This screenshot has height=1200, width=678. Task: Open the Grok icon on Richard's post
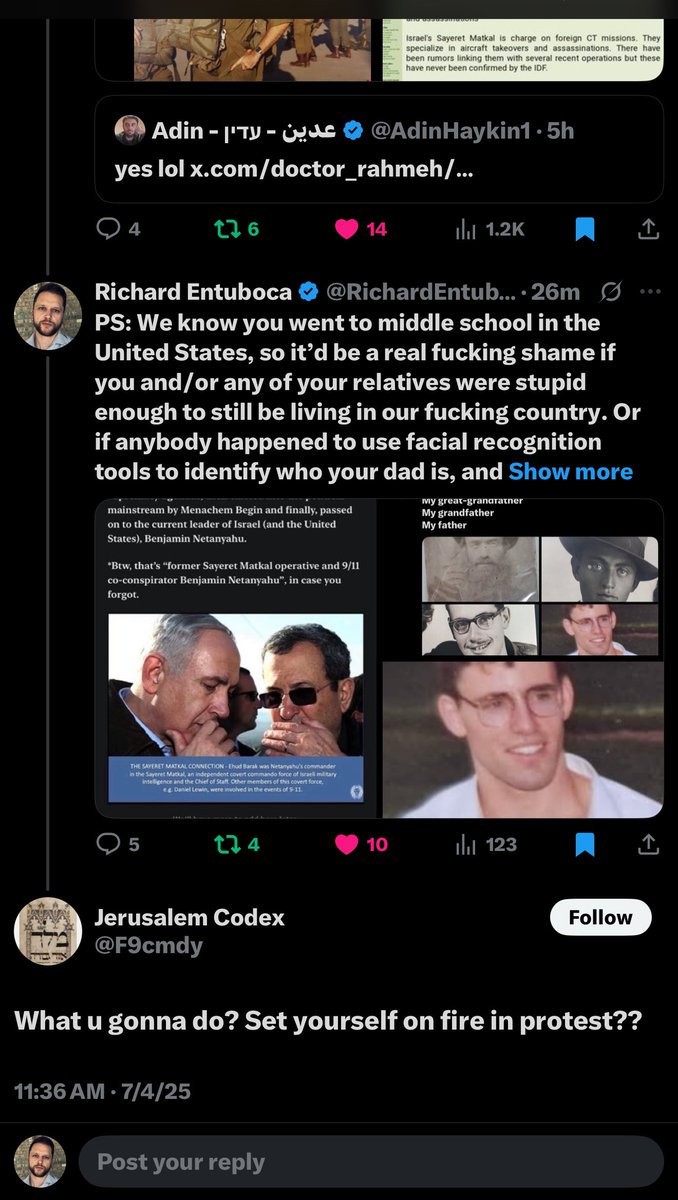[x=611, y=292]
